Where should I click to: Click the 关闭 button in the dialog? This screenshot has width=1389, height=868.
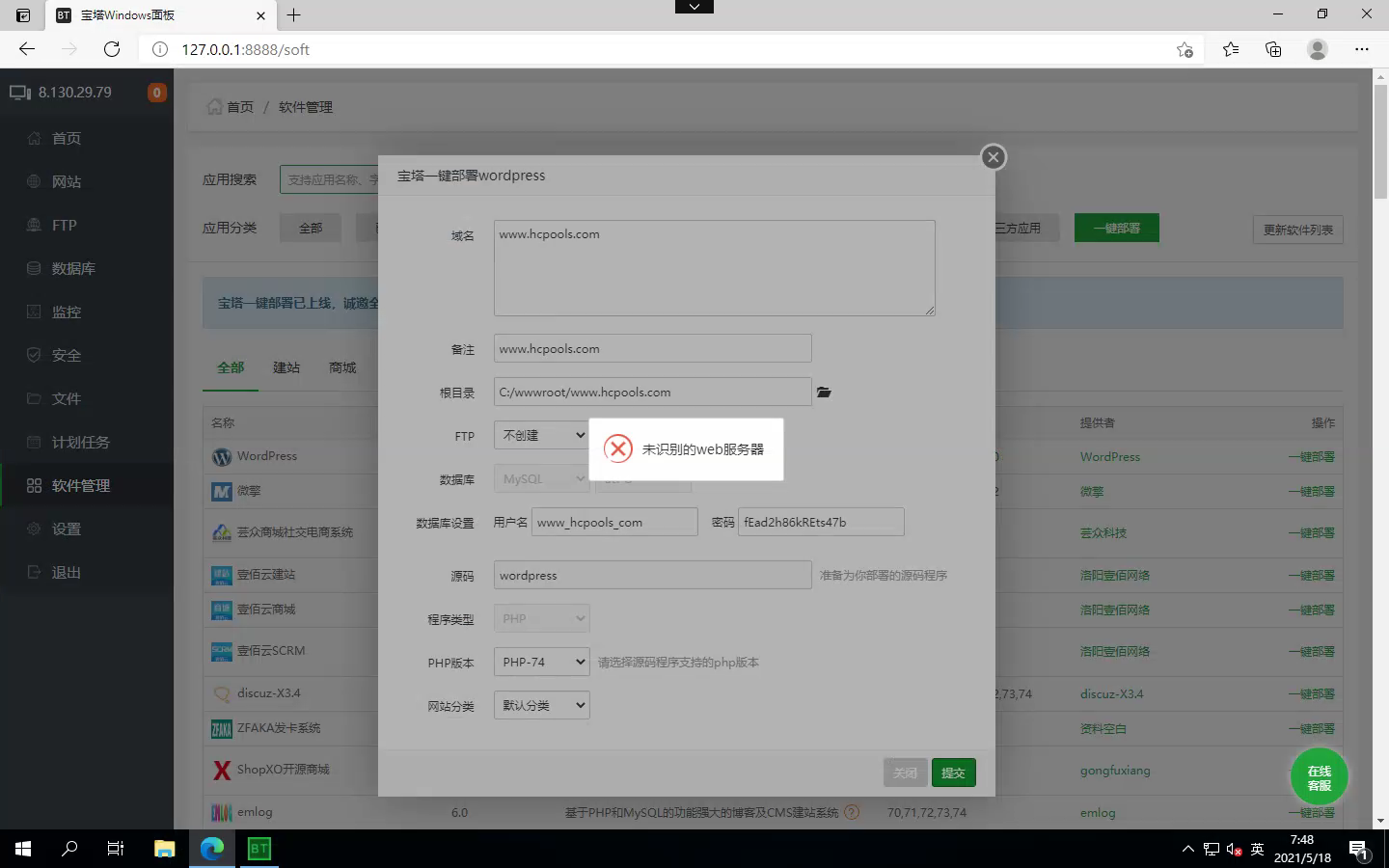[x=905, y=773]
